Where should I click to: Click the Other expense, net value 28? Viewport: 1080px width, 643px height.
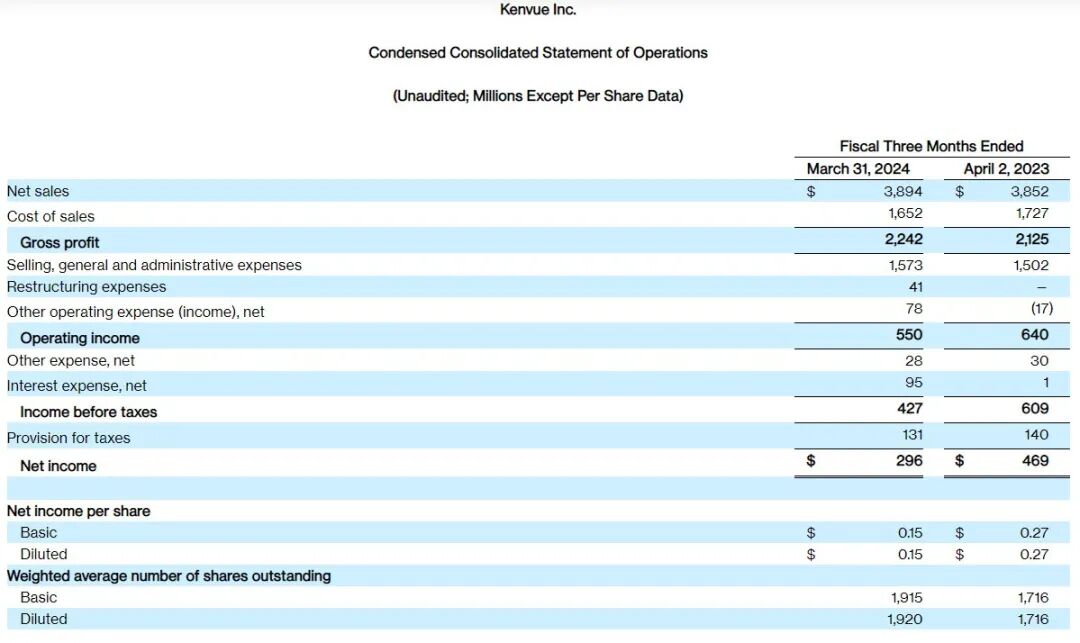tap(914, 361)
